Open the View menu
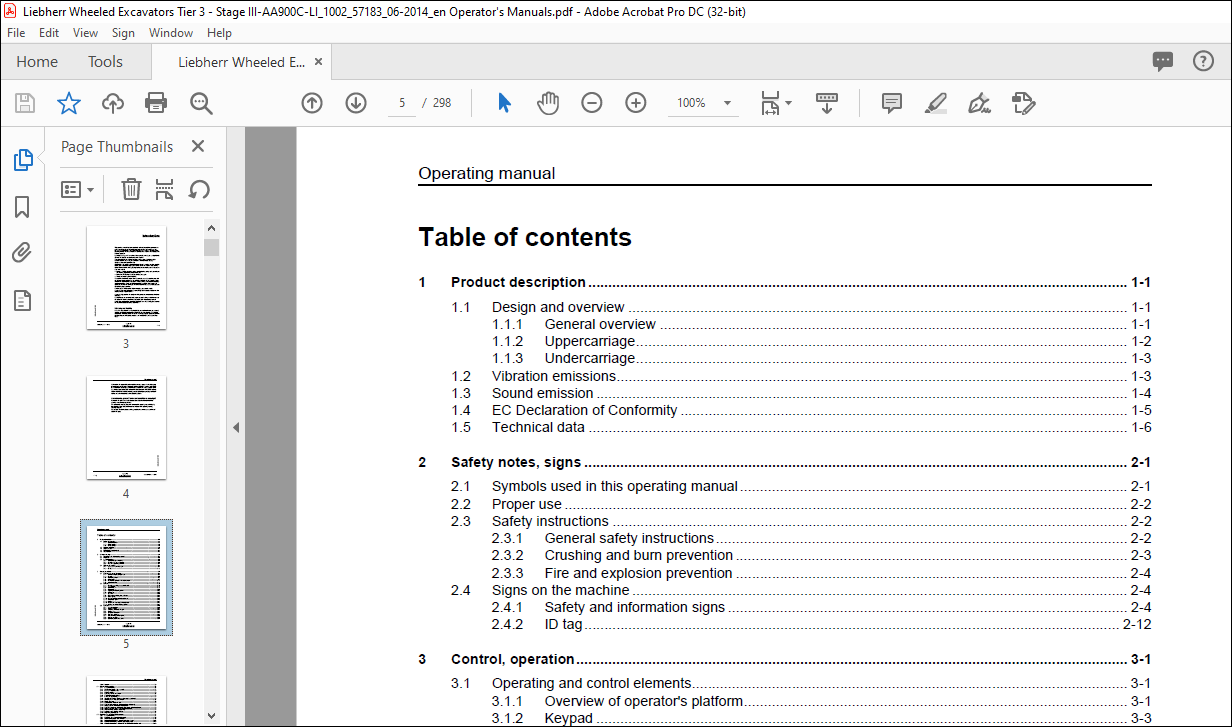The image size is (1232, 727). pos(85,33)
